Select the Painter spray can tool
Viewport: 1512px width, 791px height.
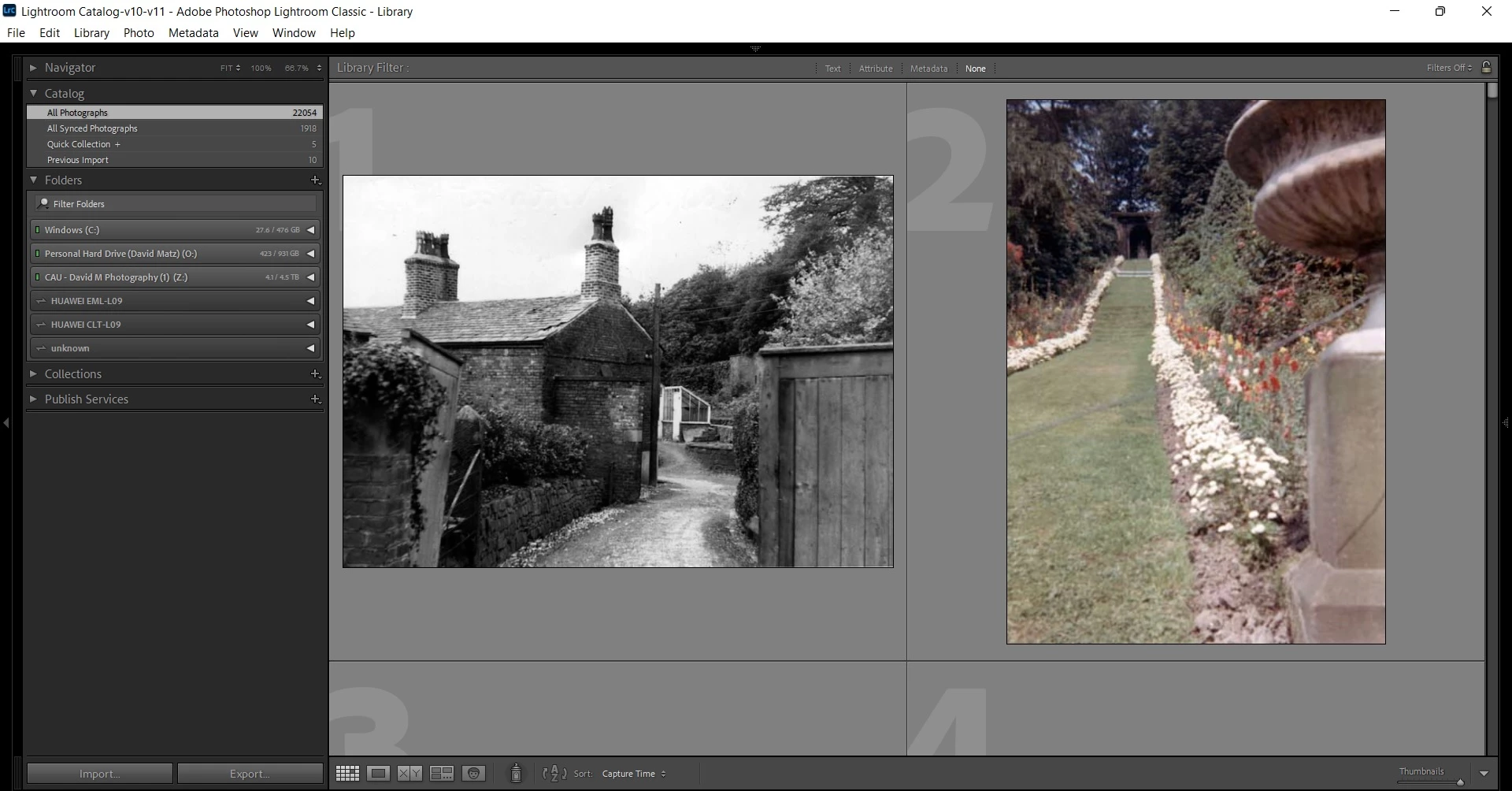click(x=516, y=774)
